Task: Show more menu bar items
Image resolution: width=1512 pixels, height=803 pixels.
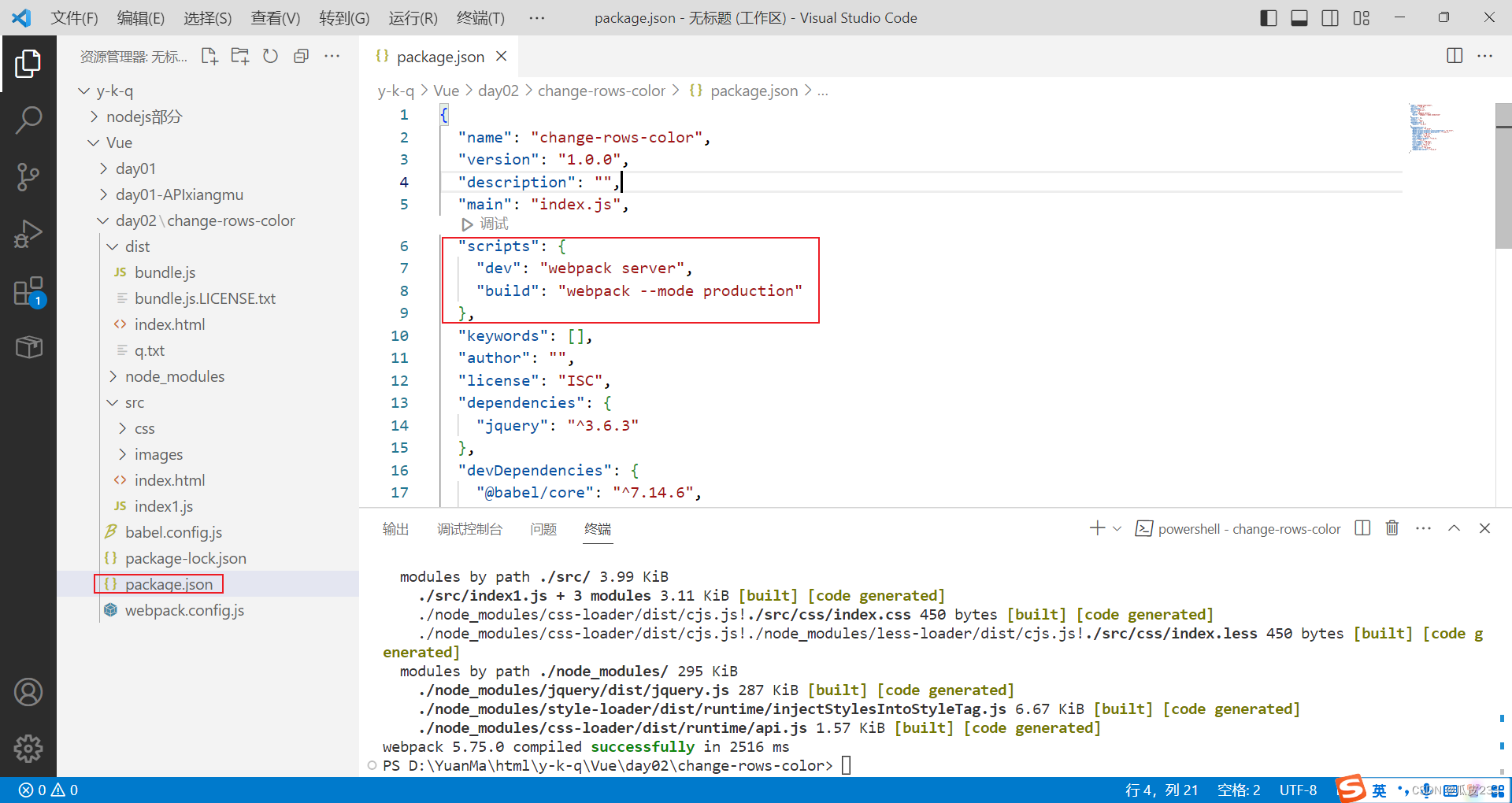Action: [x=537, y=18]
